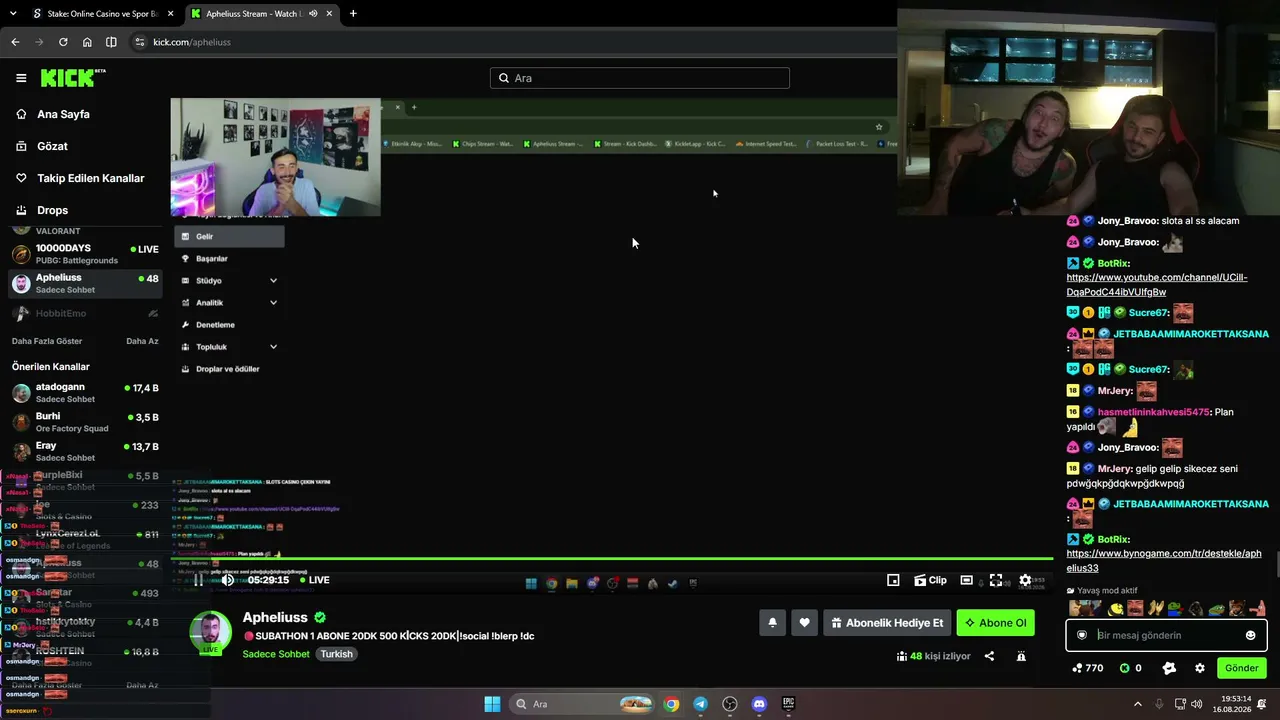The image size is (1280, 720).
Task: Go to the Kick logo home link
Action: pyautogui.click(x=73, y=77)
